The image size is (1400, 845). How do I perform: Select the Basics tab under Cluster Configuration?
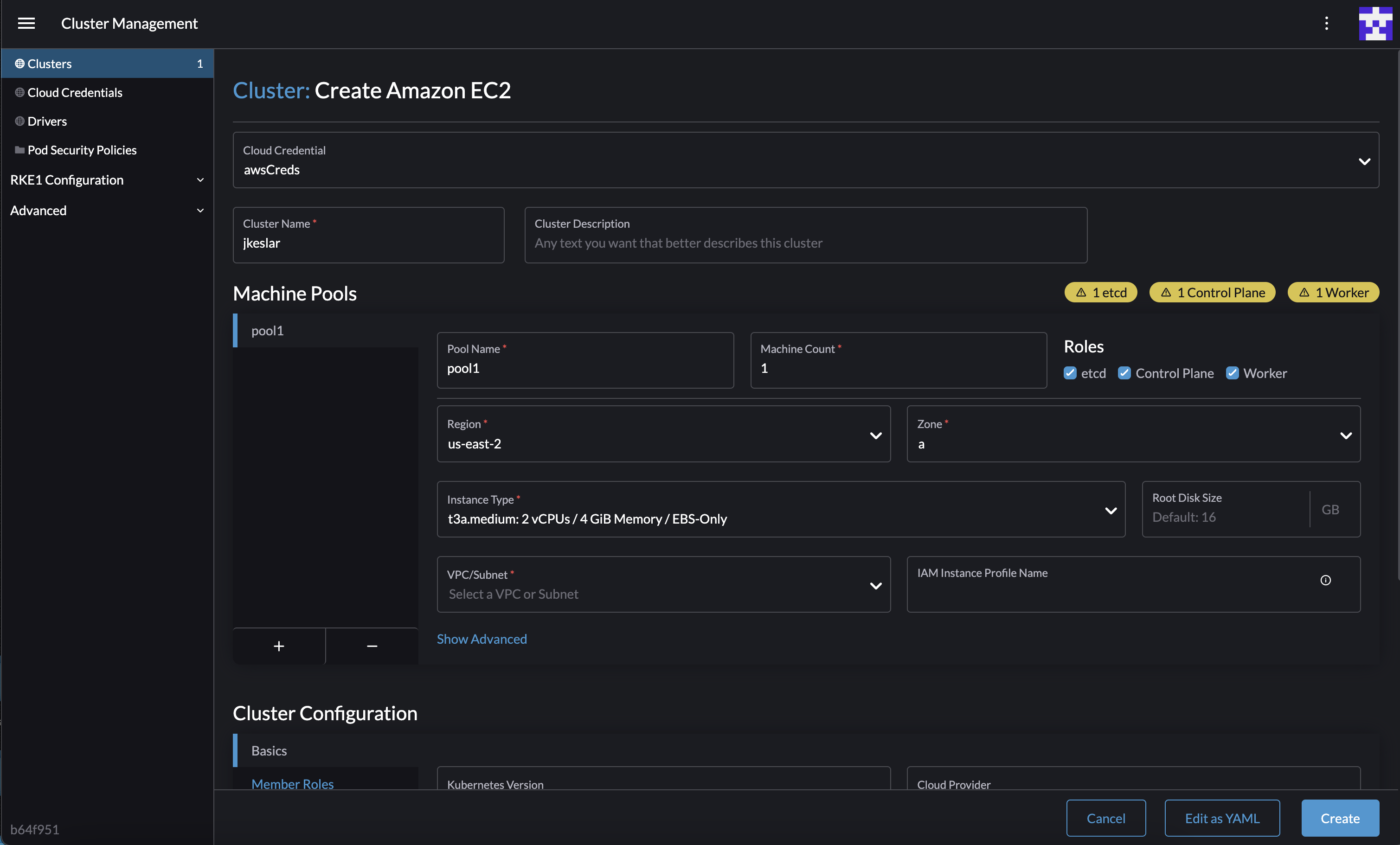click(269, 750)
